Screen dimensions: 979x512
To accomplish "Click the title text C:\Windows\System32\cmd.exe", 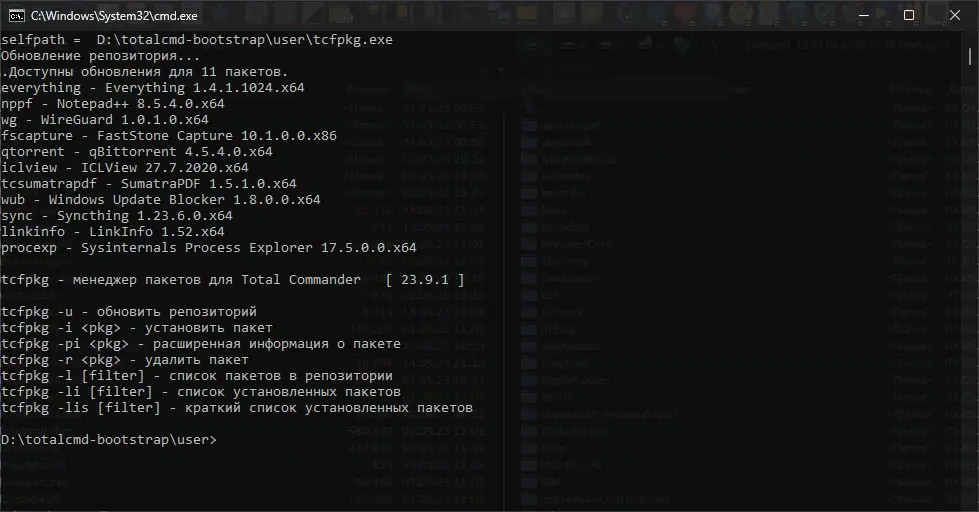I will click(x=114, y=16).
